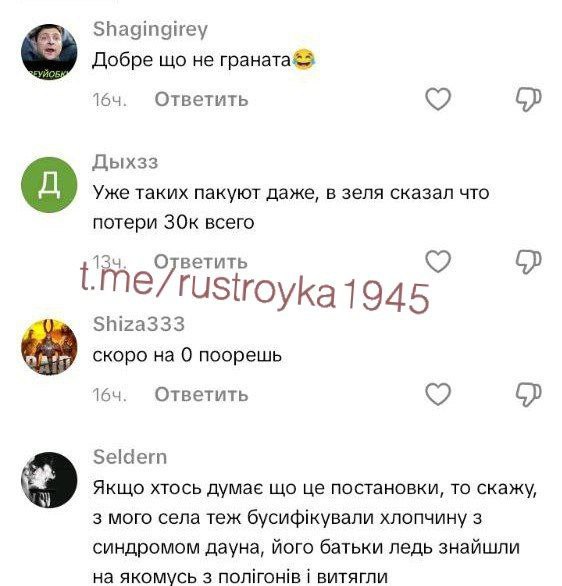Select the comment text 'Добре що не граната'
Viewport: 562px width, 586px height.
191,60
